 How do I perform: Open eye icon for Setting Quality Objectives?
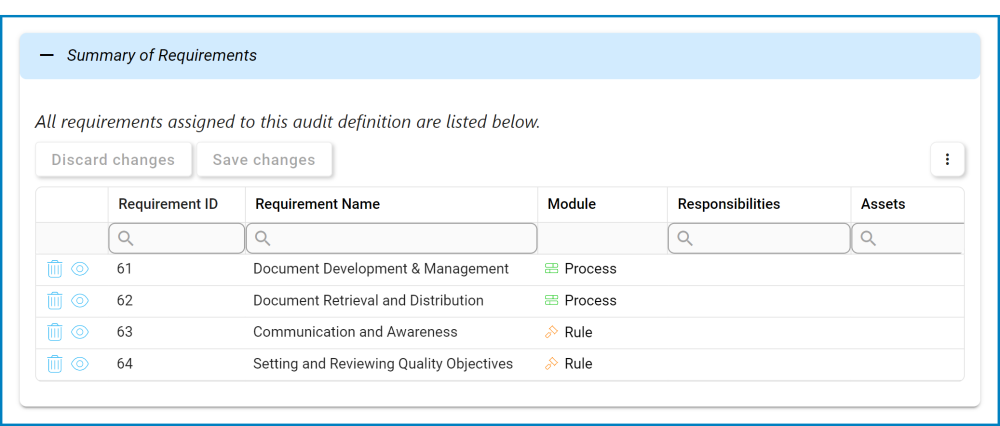pyautogui.click(x=80, y=364)
